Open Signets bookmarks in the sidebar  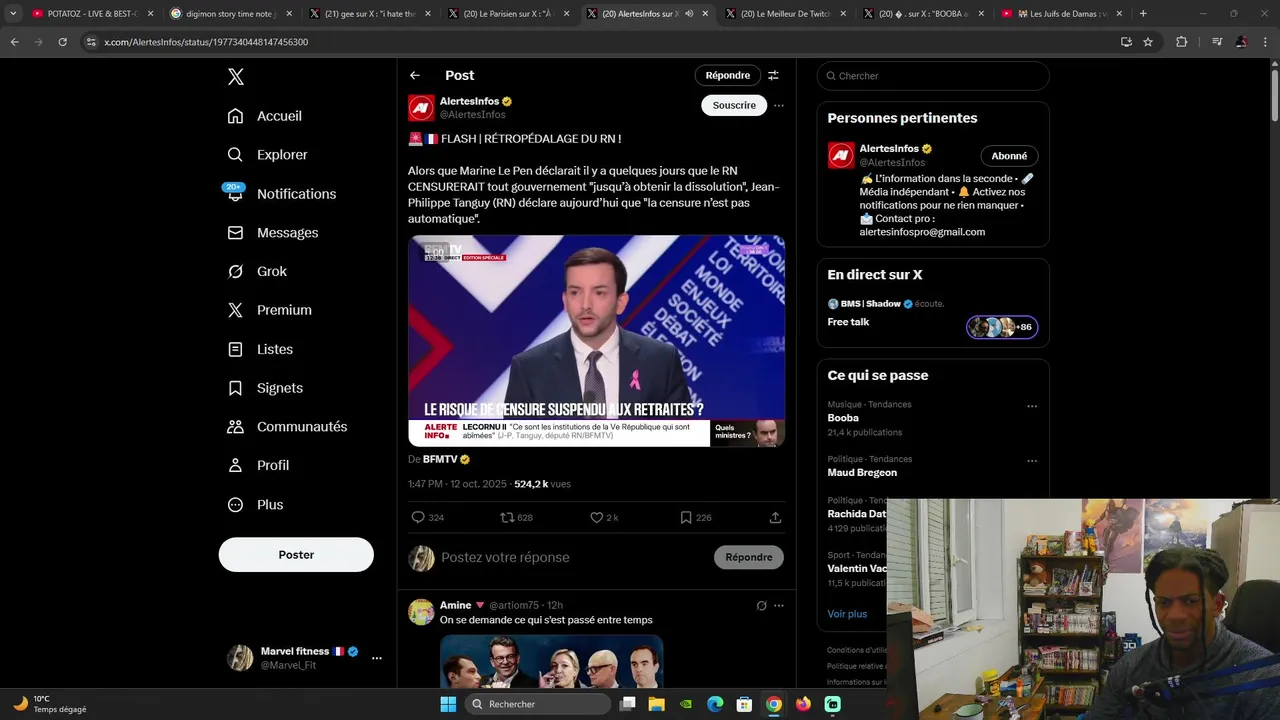tap(265, 388)
